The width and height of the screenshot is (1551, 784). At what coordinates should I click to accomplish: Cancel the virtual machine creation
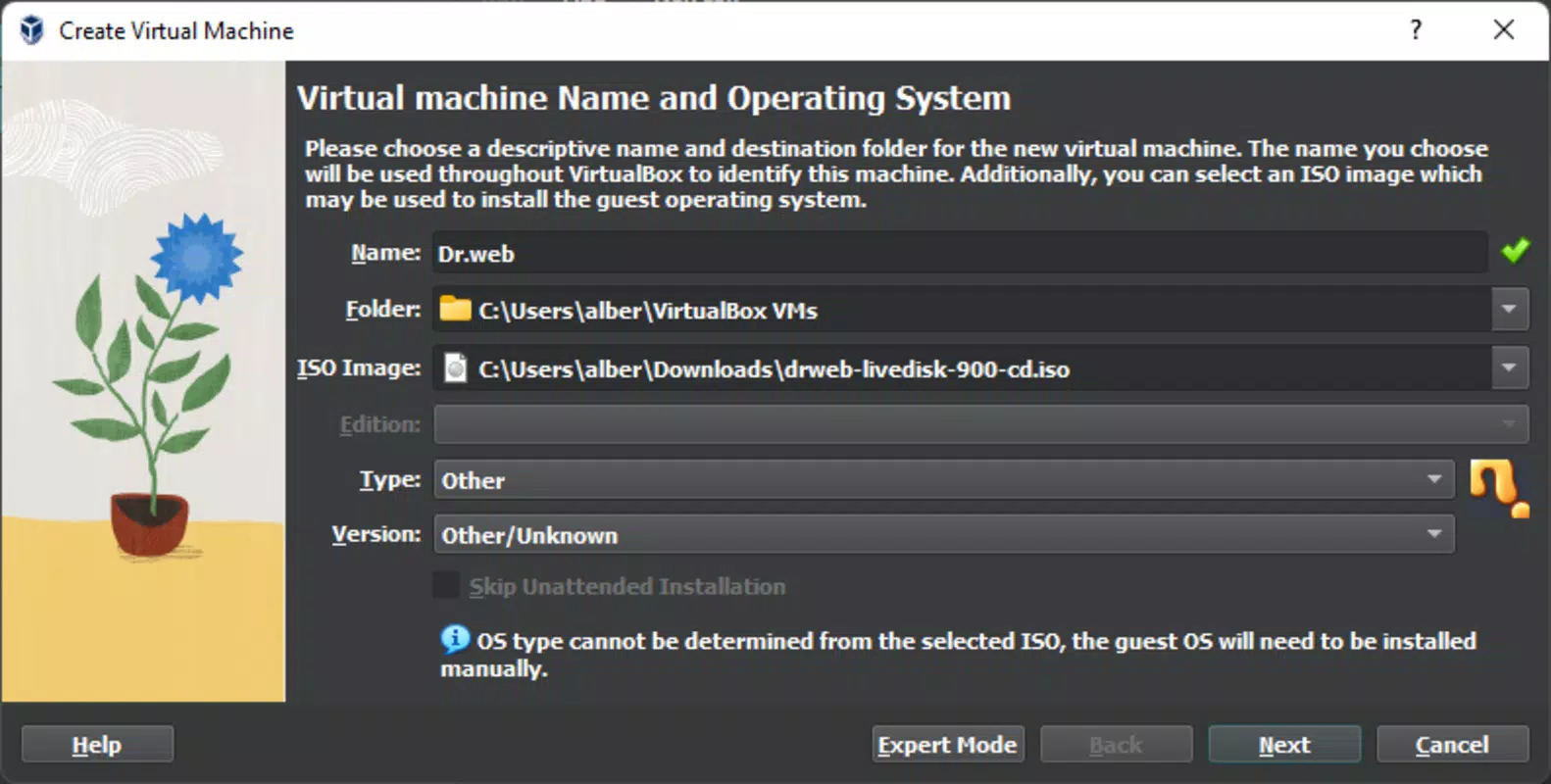point(1452,745)
